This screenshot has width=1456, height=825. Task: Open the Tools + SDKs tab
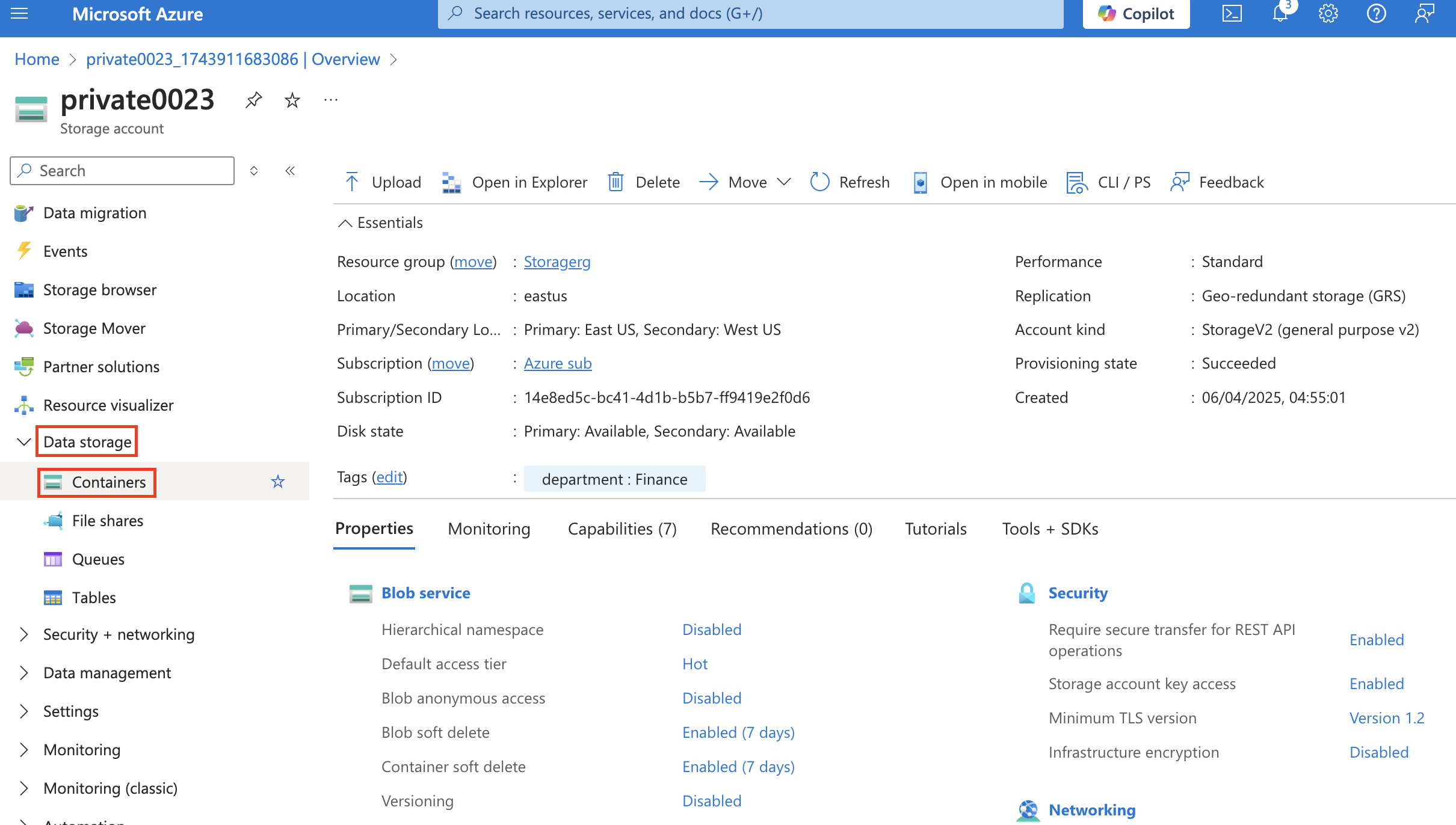[x=1050, y=529]
